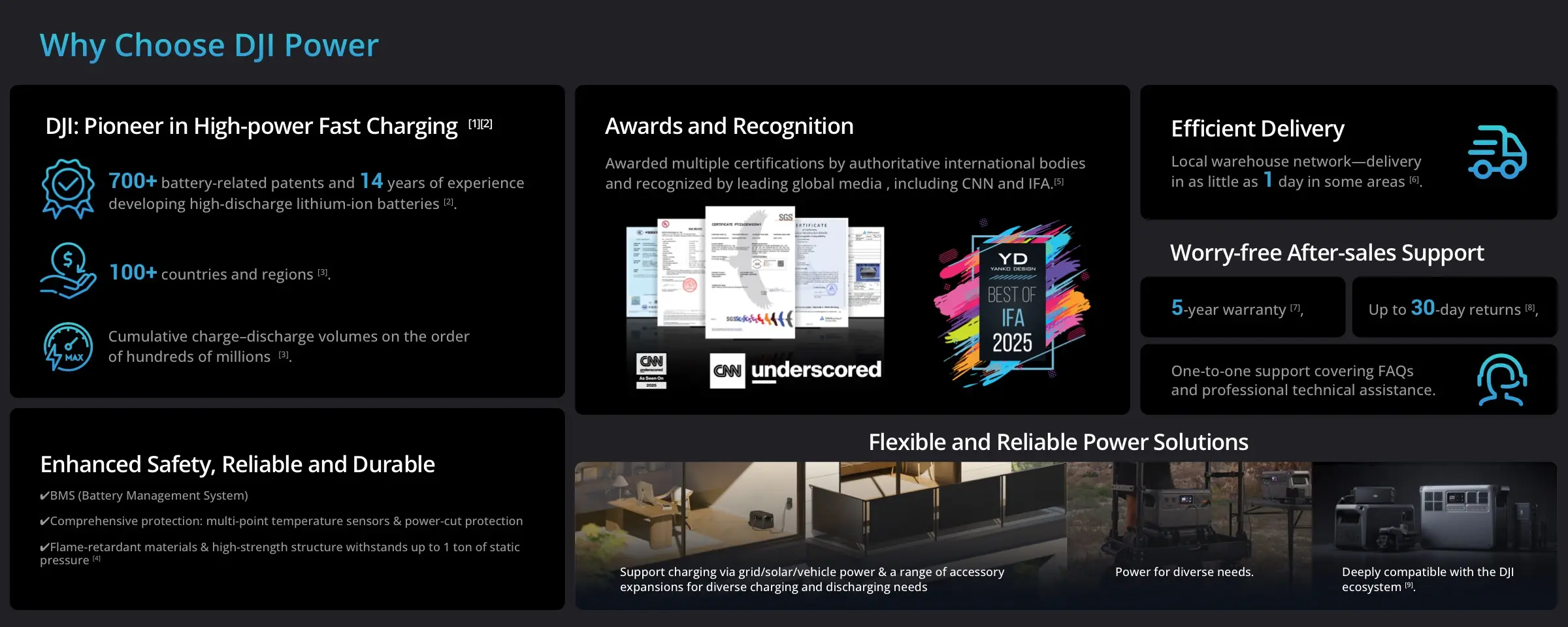The width and height of the screenshot is (1568, 627).
Task: Open the Power for diverse needs image
Action: (x=1189, y=536)
